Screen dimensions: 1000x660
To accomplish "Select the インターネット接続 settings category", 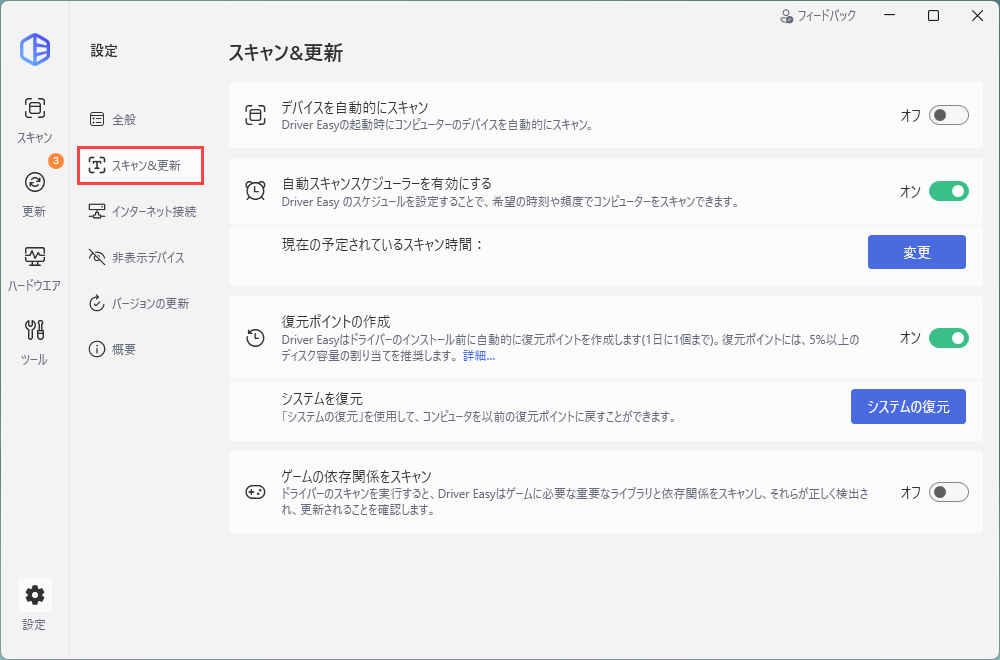I will (142, 212).
